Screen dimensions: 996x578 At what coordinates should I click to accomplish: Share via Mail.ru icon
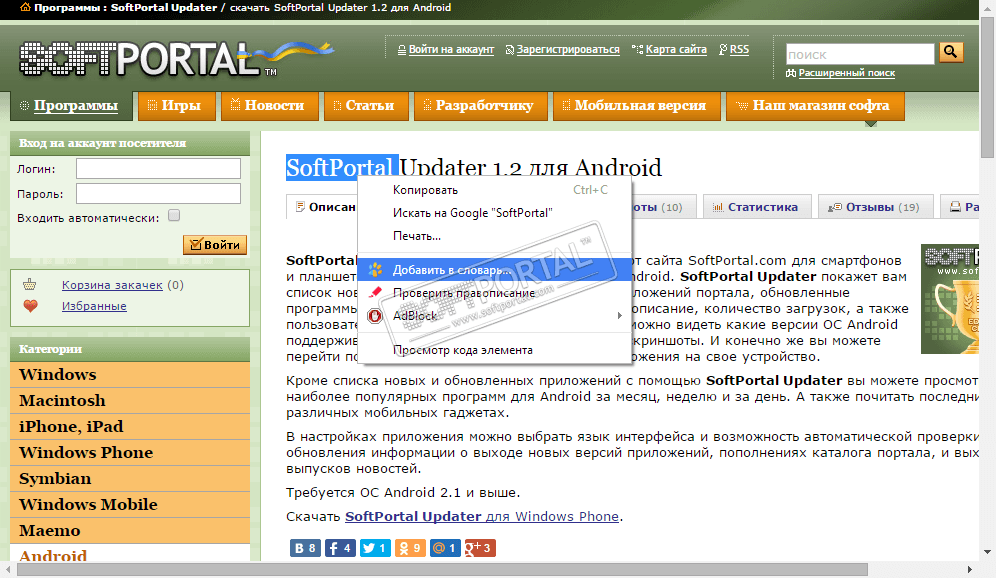[x=445, y=548]
